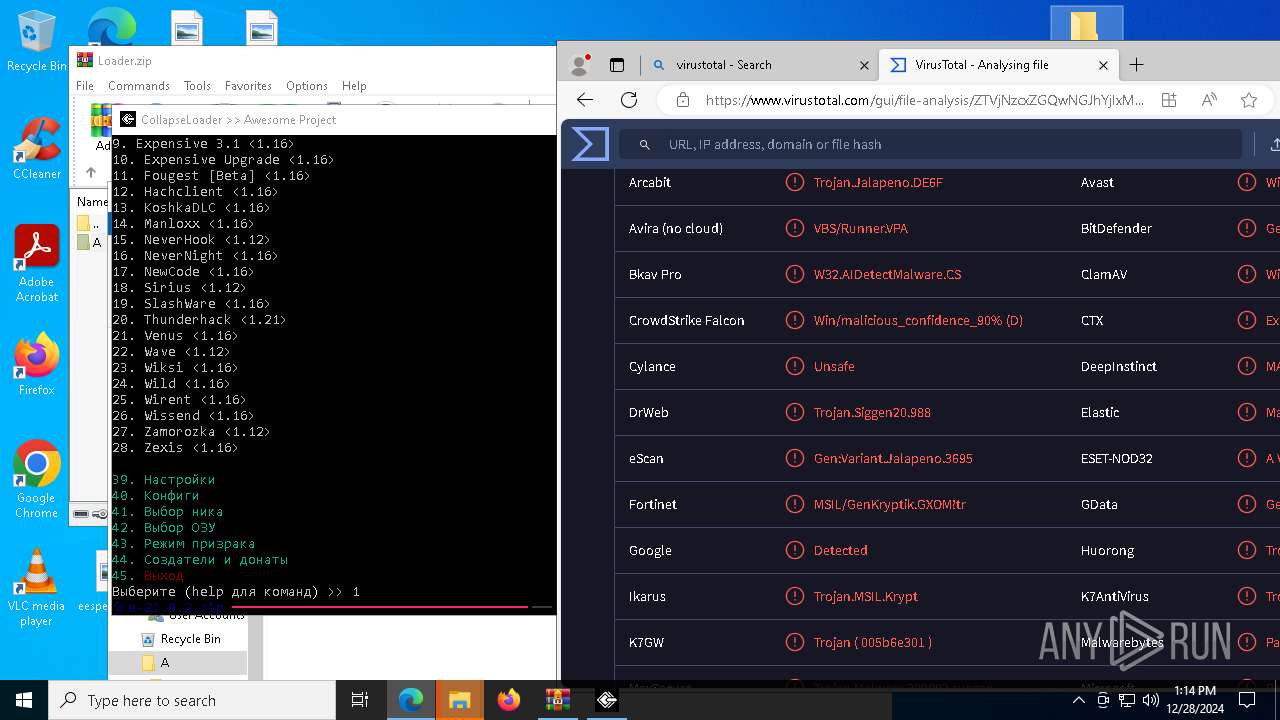View site information lock icon

pyautogui.click(x=683, y=100)
